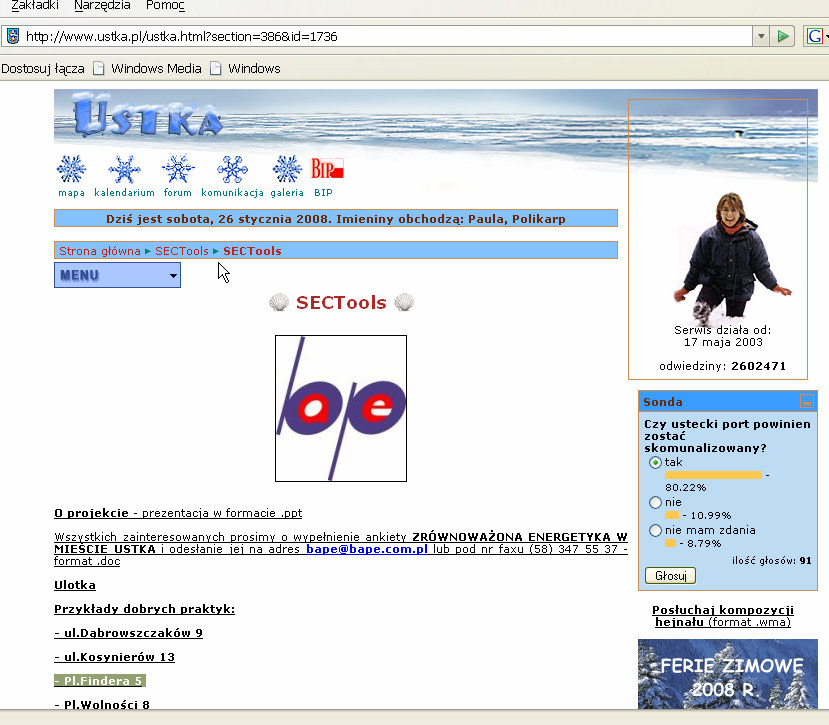Click the middle SECTools breadcrumb link
829x725 pixels.
click(x=182, y=251)
